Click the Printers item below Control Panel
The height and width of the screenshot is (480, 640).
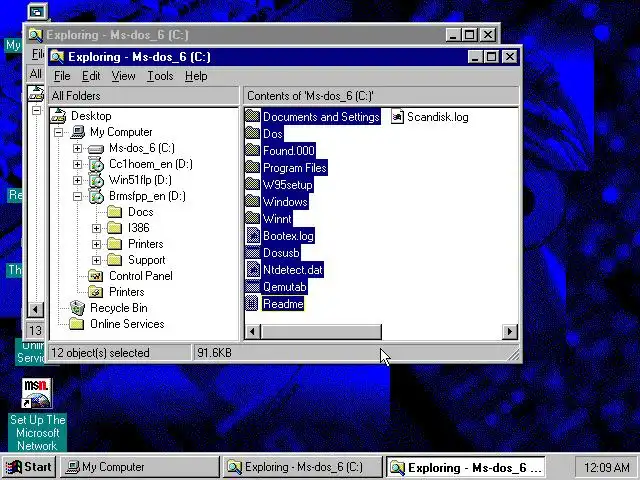127,292
